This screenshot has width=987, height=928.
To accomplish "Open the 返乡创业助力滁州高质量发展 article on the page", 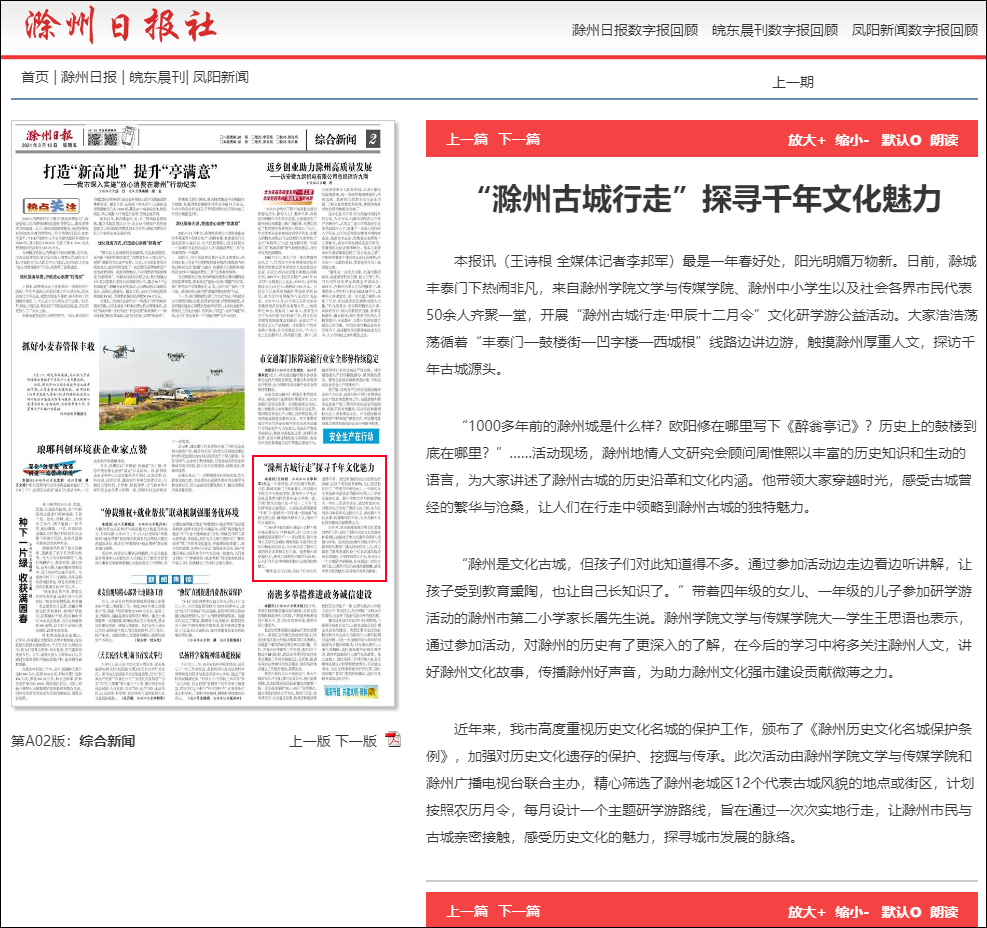I will [x=319, y=167].
